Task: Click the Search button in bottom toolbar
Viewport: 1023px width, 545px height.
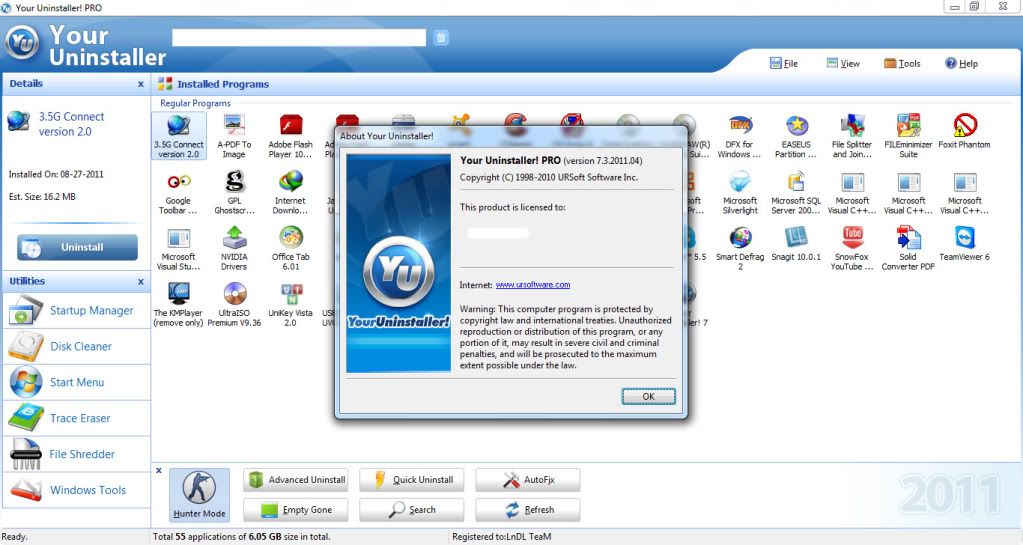Action: pos(412,510)
